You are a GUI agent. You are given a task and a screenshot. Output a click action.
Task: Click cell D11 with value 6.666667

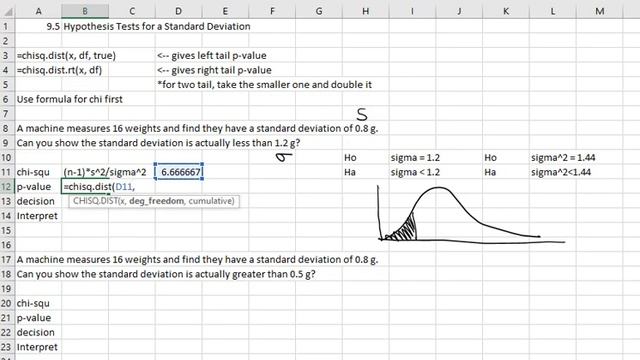coord(179,172)
